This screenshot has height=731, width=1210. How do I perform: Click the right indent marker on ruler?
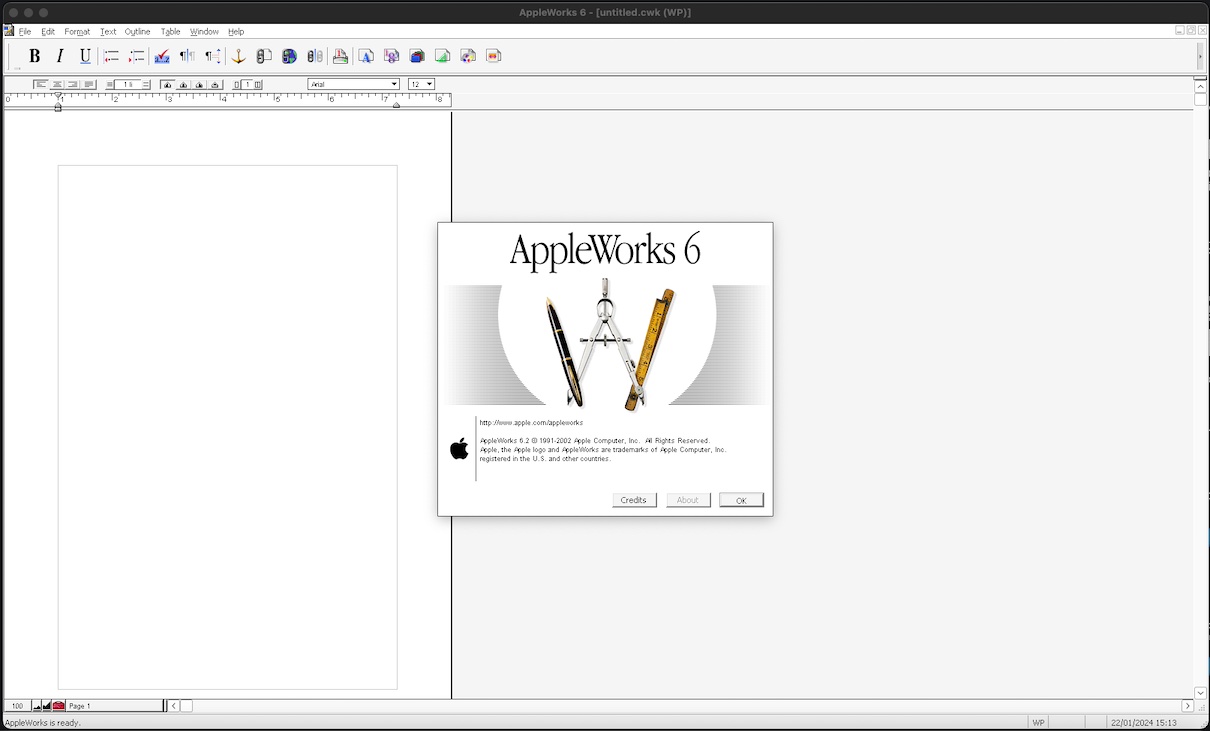coord(397,105)
